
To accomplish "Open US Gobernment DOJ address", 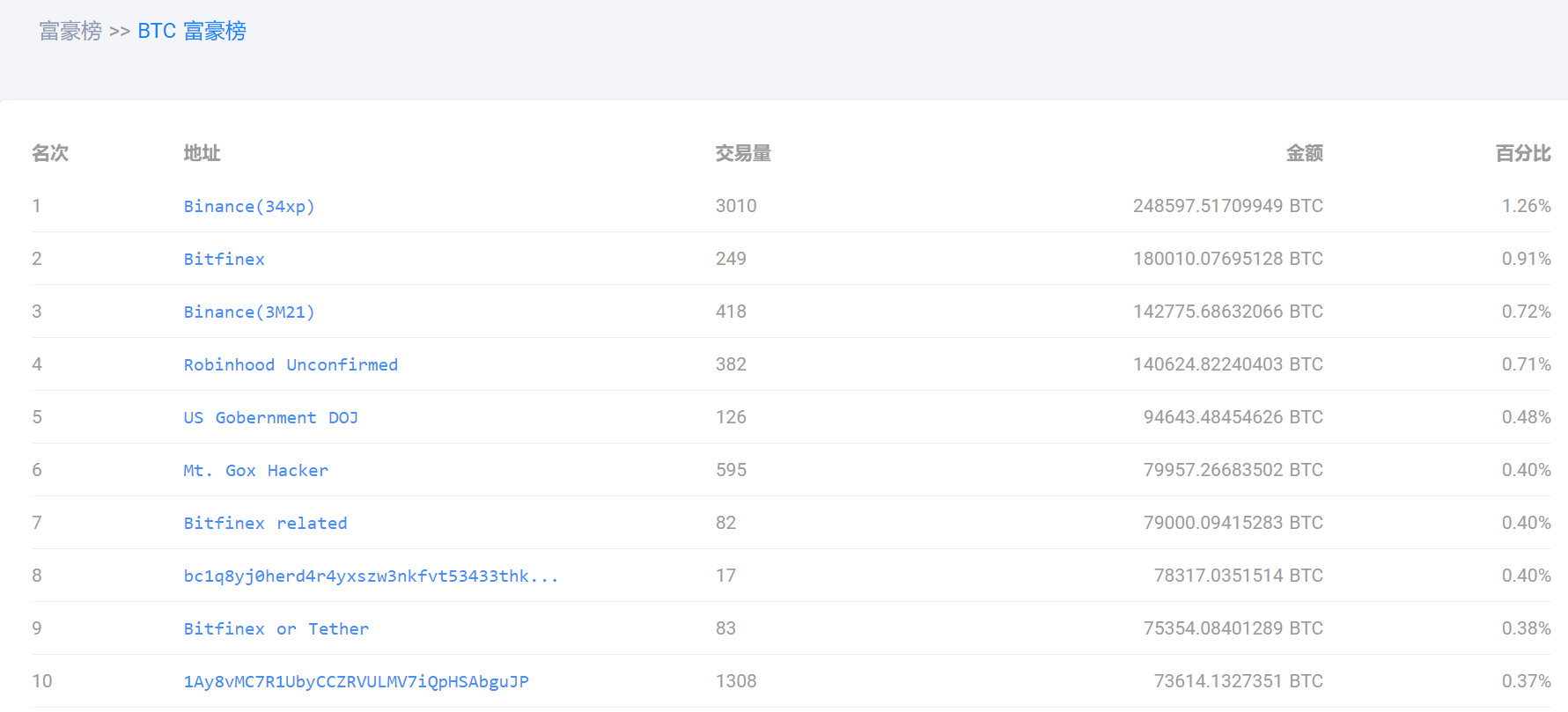I will pos(271,417).
